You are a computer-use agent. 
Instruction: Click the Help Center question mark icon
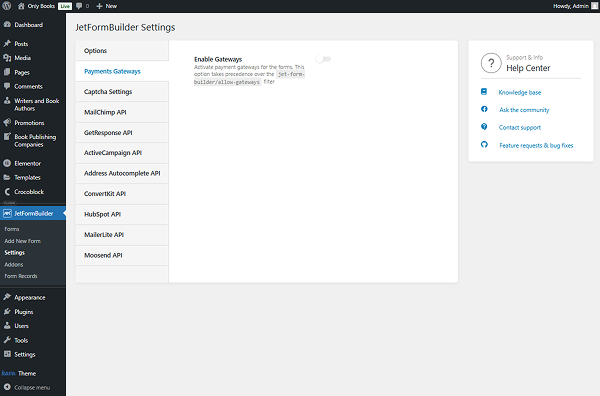click(491, 63)
